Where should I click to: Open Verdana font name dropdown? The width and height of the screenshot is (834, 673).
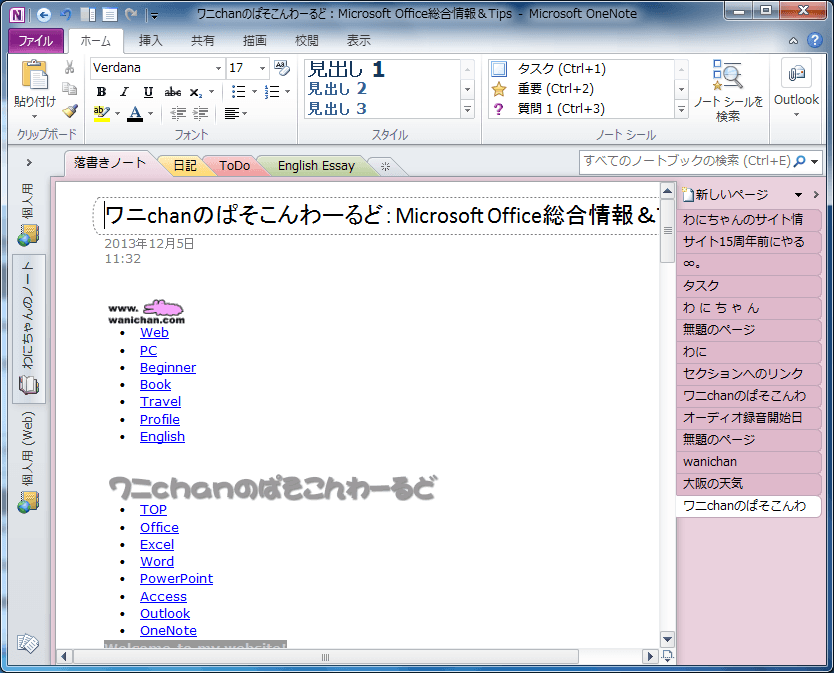(218, 68)
